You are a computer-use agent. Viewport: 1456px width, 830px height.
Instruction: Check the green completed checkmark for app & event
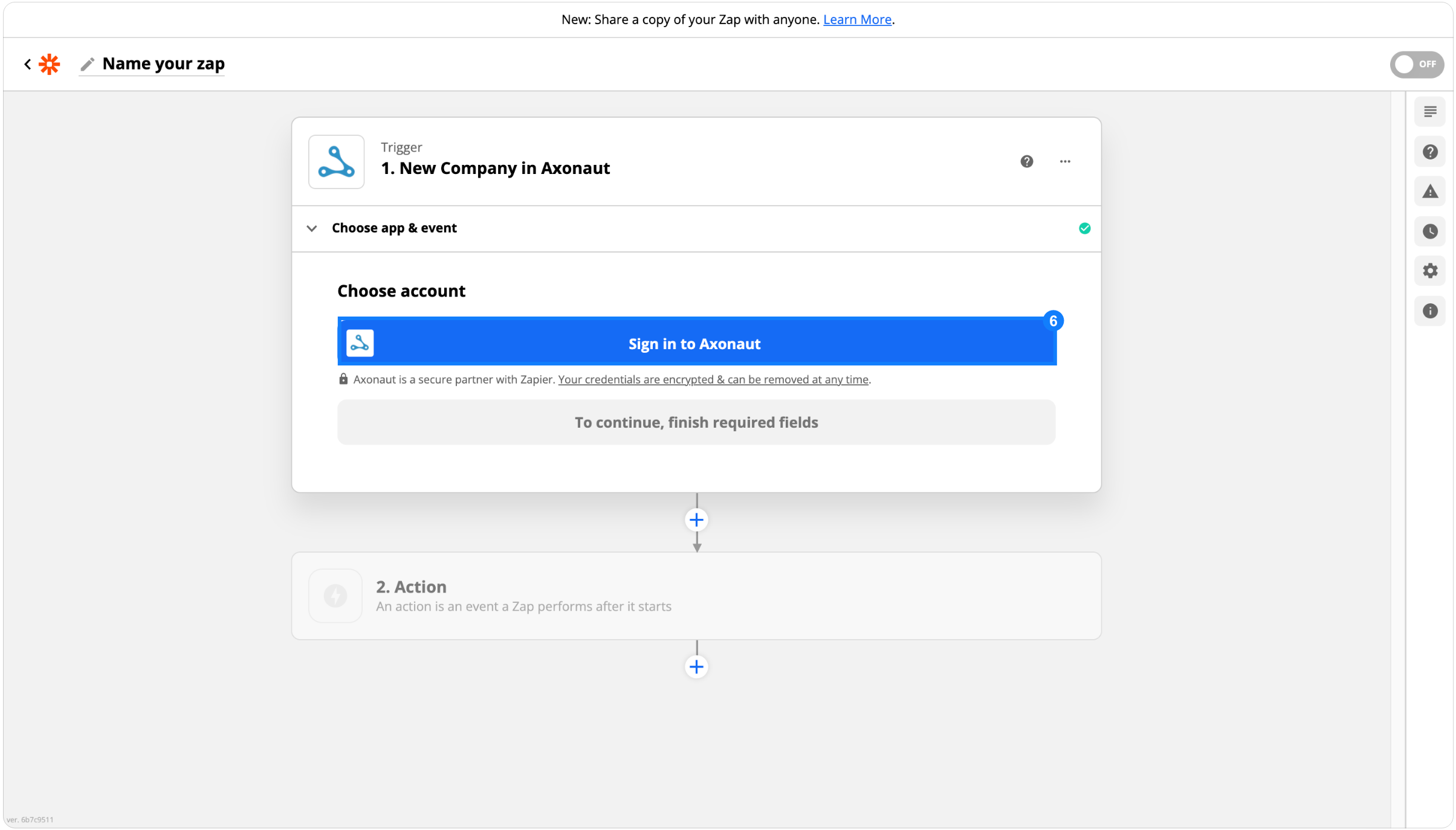pyautogui.click(x=1084, y=228)
